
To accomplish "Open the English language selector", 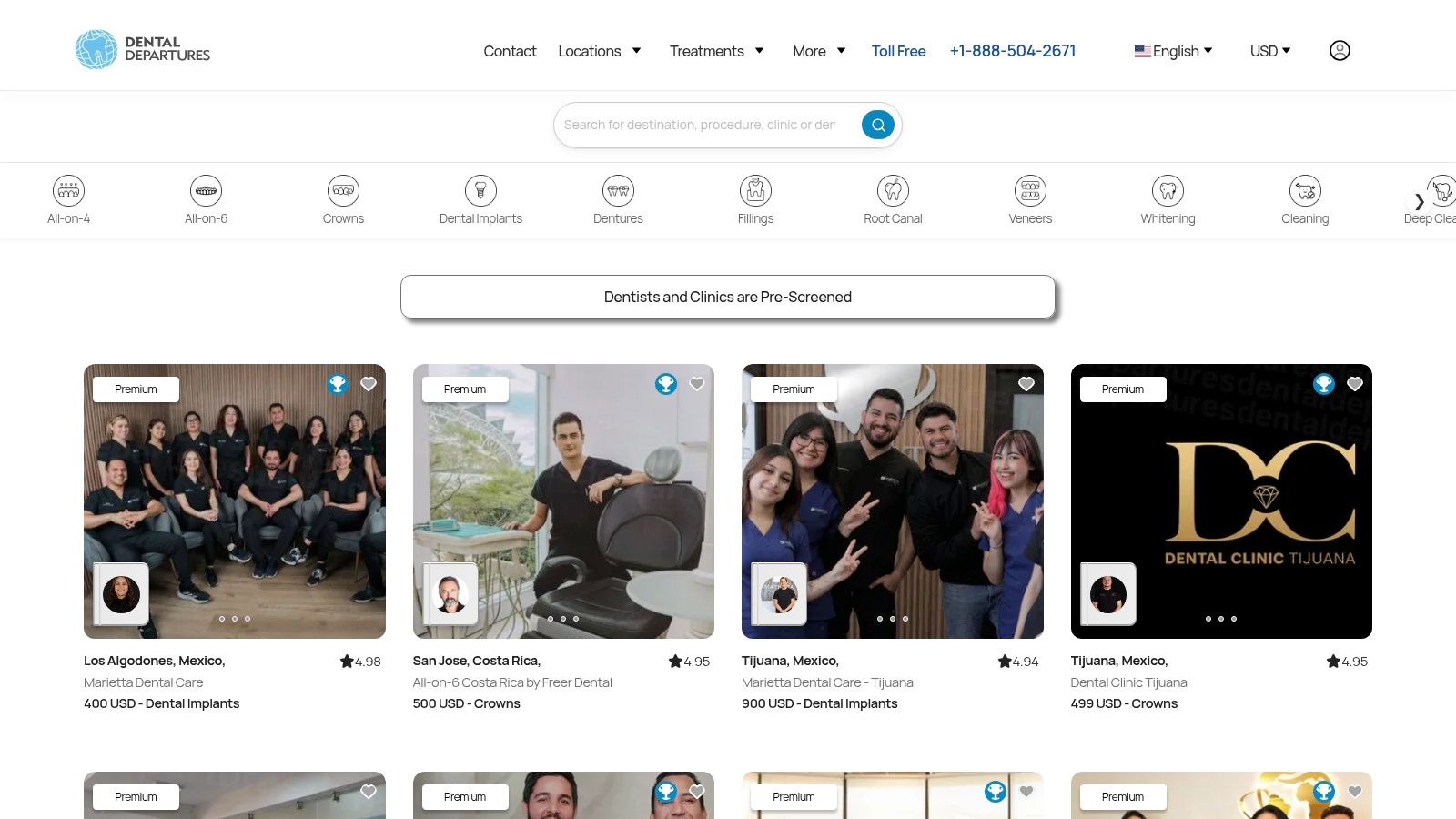I will (1173, 51).
